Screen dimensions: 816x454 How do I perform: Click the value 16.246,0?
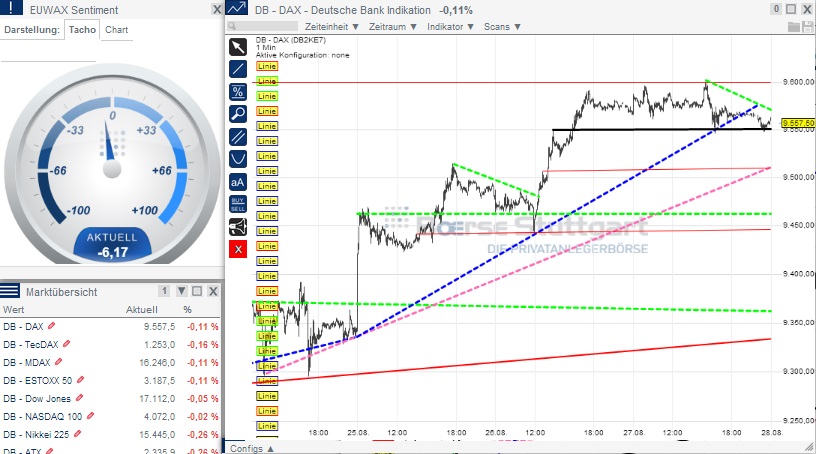coord(157,362)
